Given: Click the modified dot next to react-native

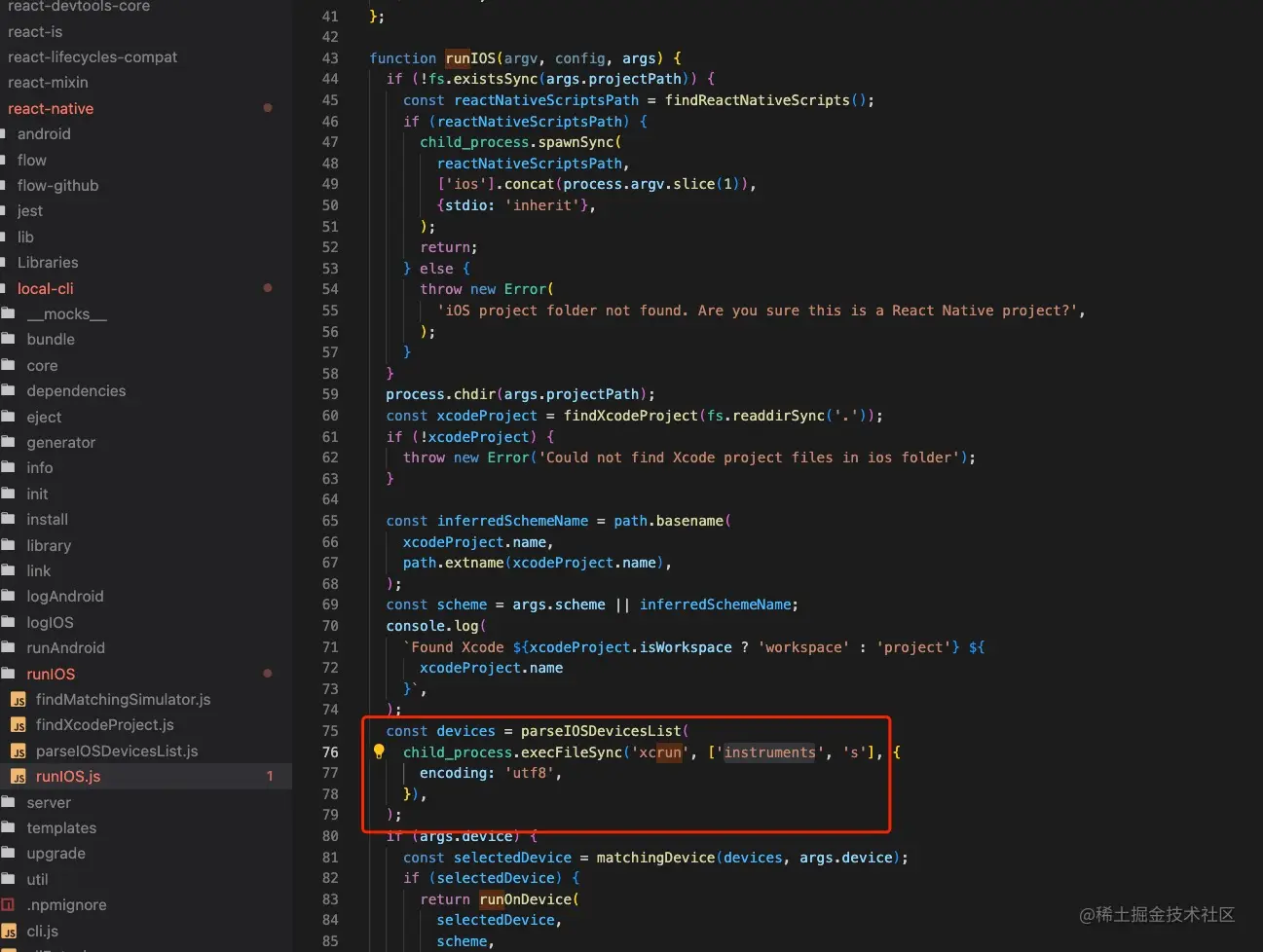Looking at the screenshot, I should pyautogui.click(x=268, y=108).
